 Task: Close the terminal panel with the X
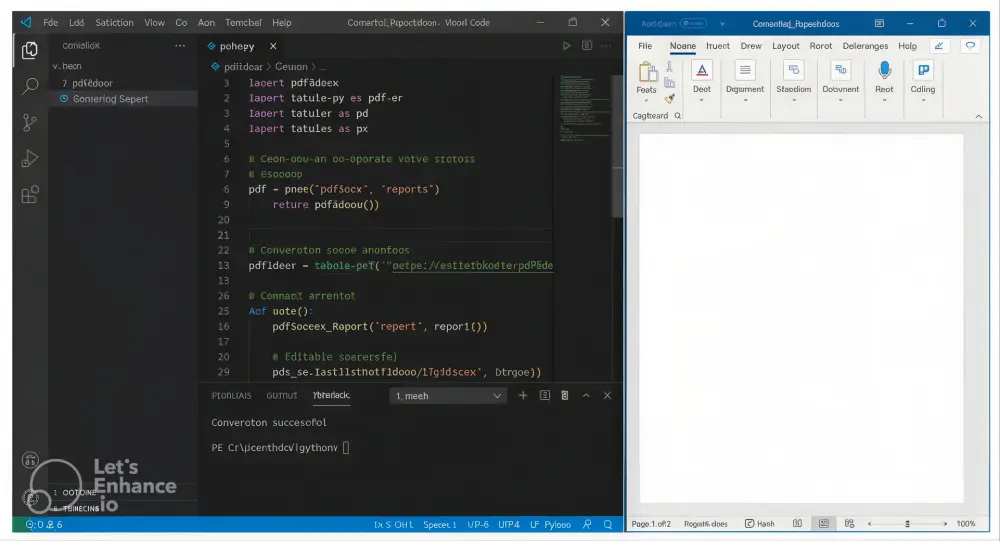(607, 396)
